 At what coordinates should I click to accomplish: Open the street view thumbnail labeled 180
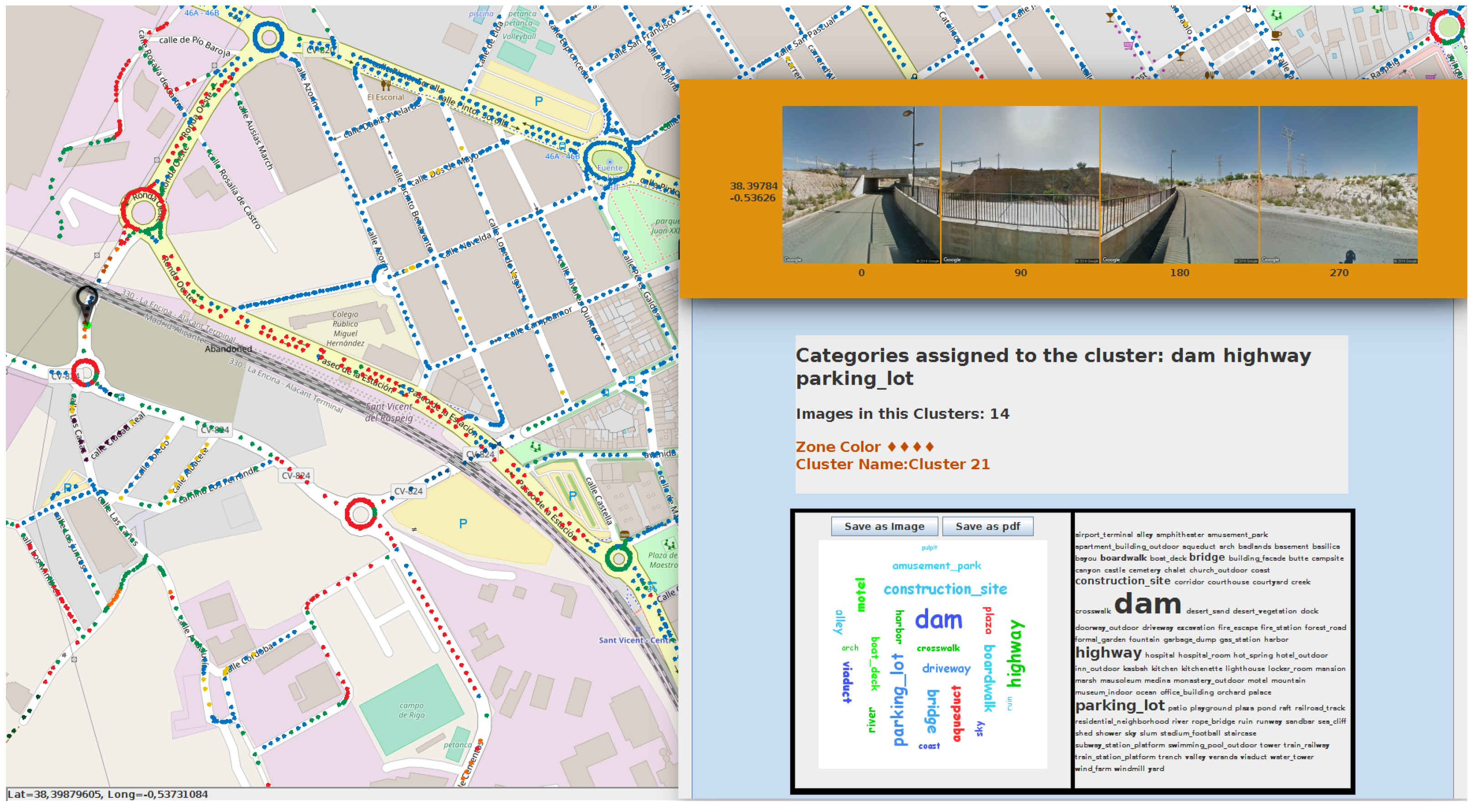pos(1179,184)
